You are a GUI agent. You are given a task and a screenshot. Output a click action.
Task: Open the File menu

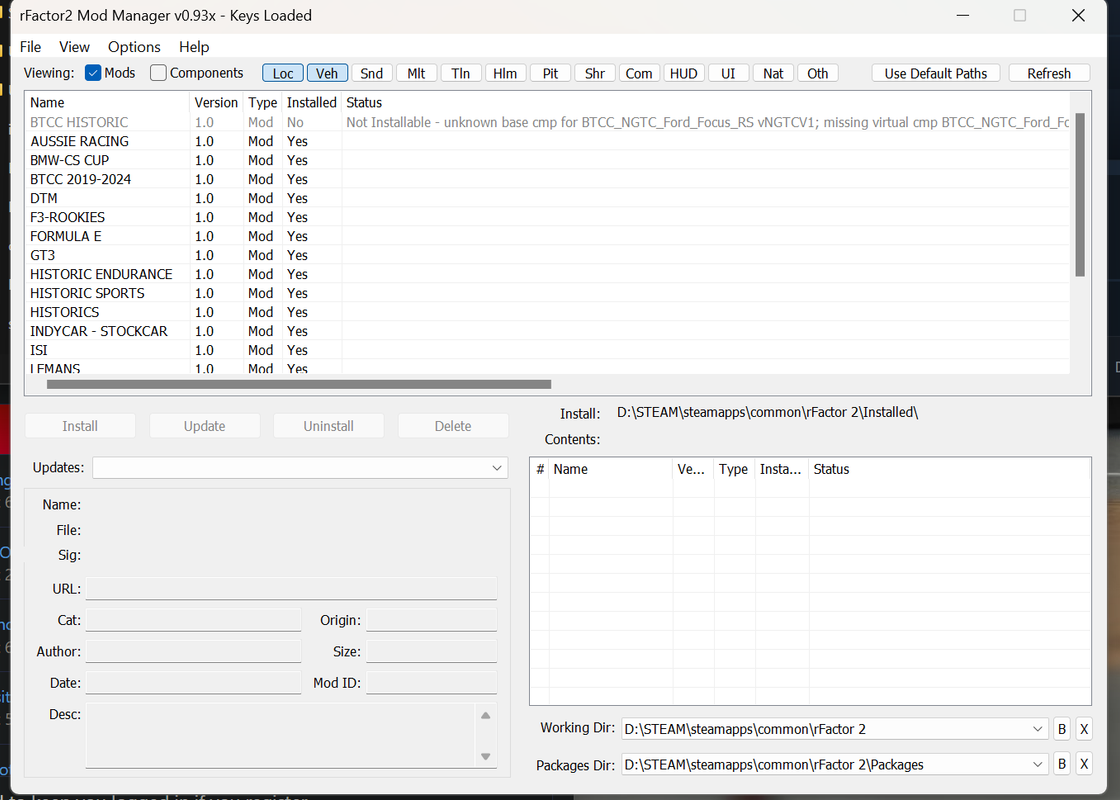click(x=31, y=47)
